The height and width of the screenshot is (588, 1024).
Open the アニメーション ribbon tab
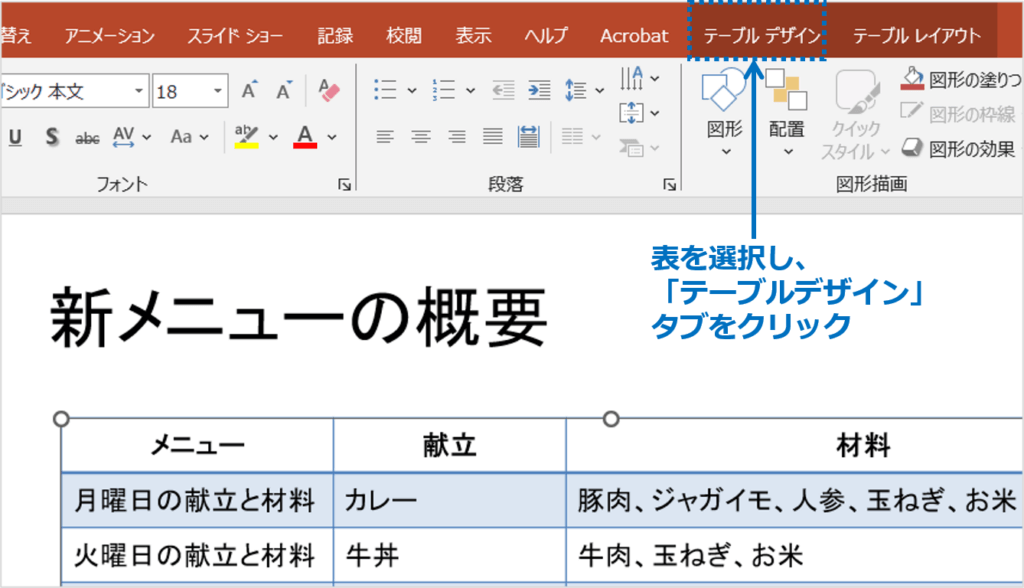[x=110, y=33]
